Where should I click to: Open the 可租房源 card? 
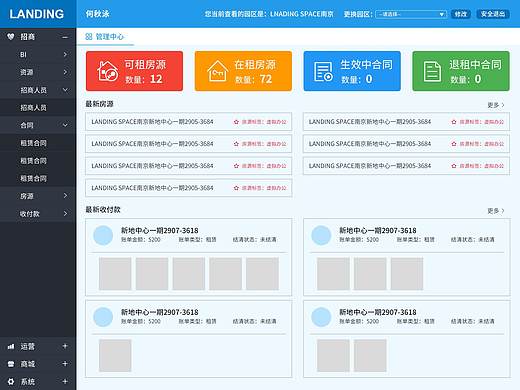(134, 71)
